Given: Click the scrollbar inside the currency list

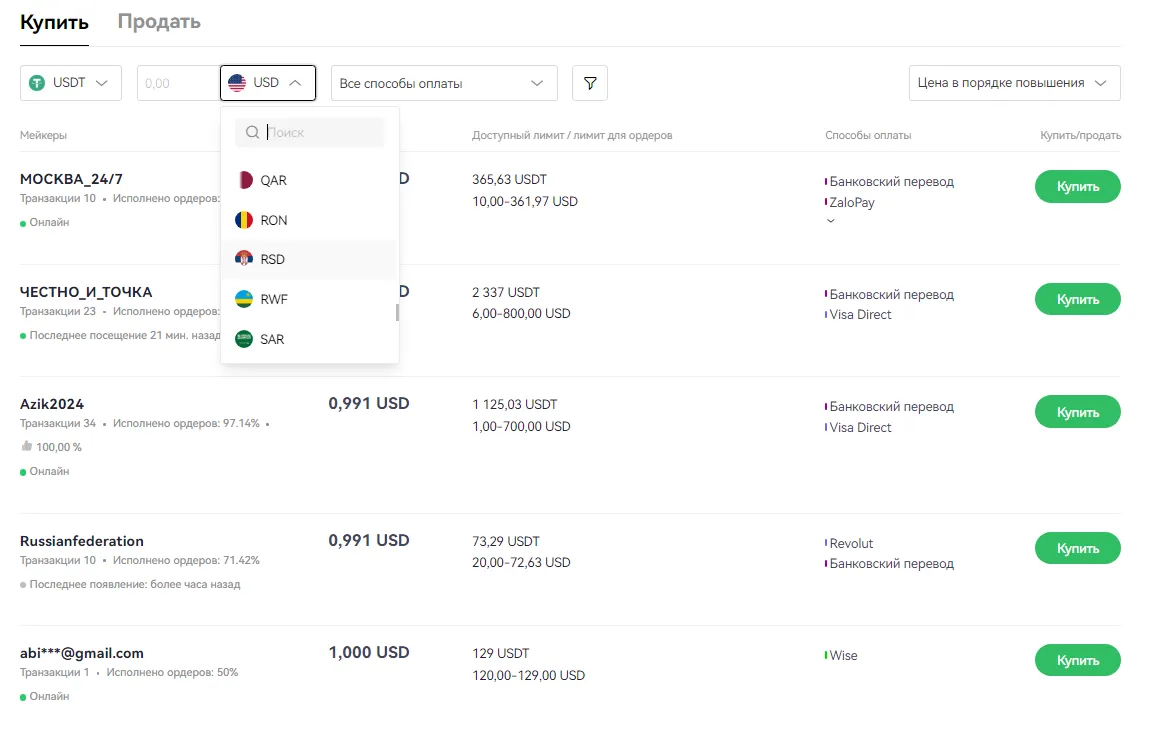Looking at the screenshot, I should point(396,312).
